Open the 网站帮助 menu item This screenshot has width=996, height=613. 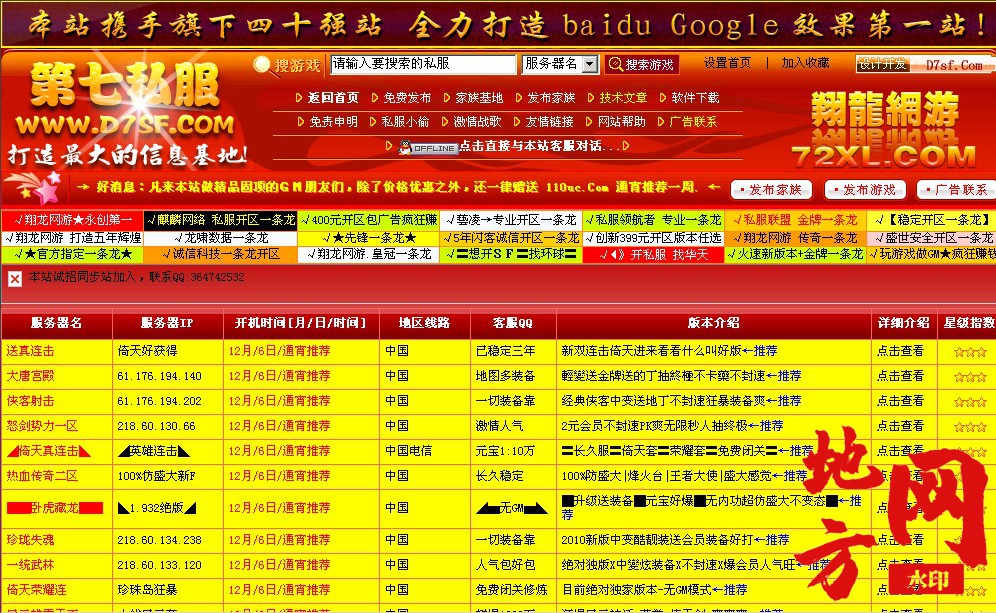click(621, 122)
